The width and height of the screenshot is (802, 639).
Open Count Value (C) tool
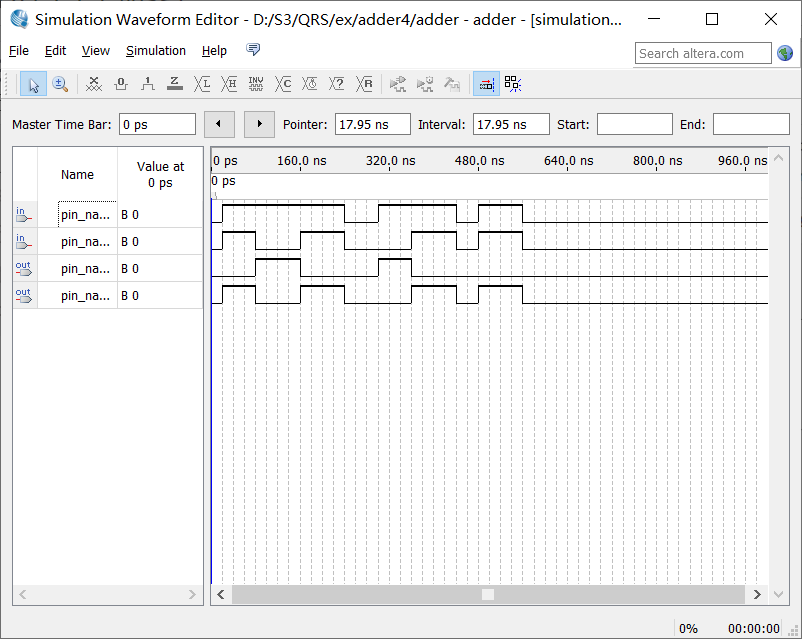(283, 84)
